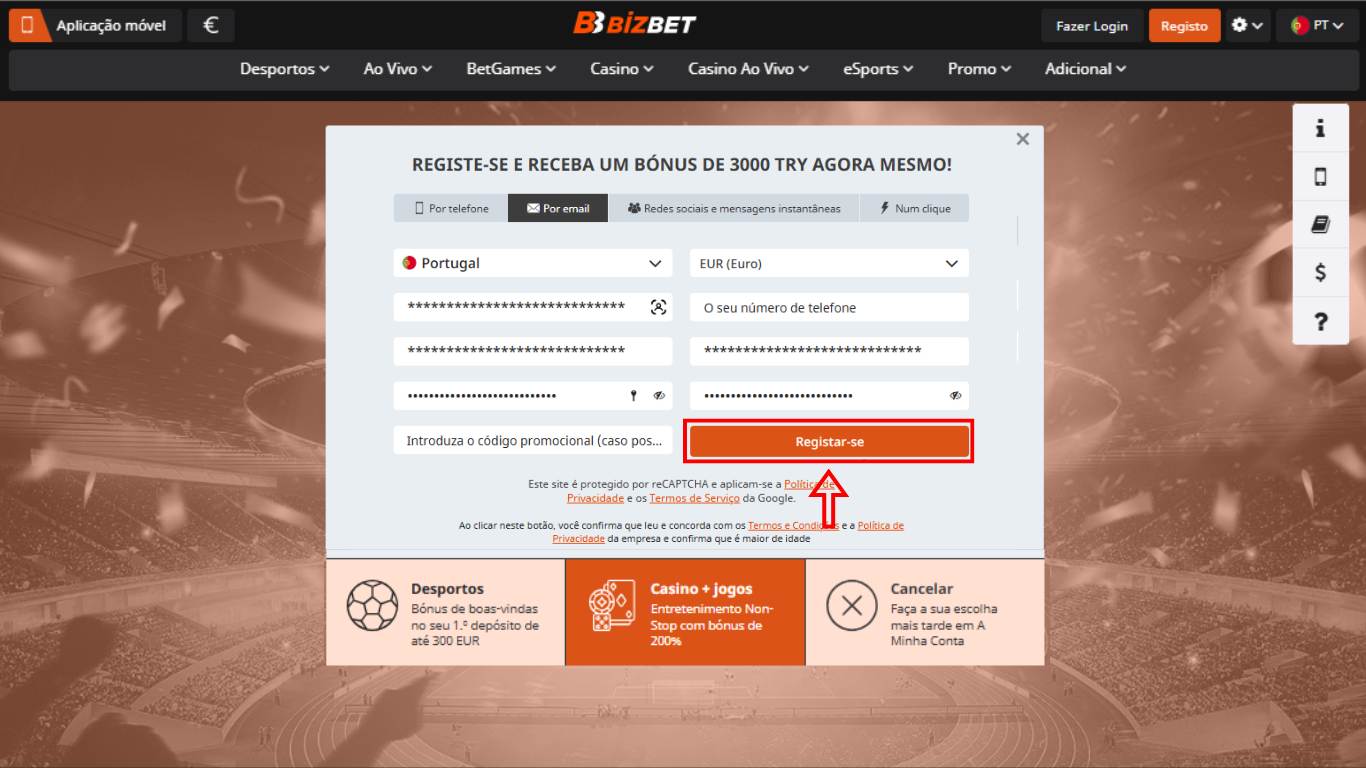Select Redes sociais e mensagens instantâneas tab

point(734,208)
